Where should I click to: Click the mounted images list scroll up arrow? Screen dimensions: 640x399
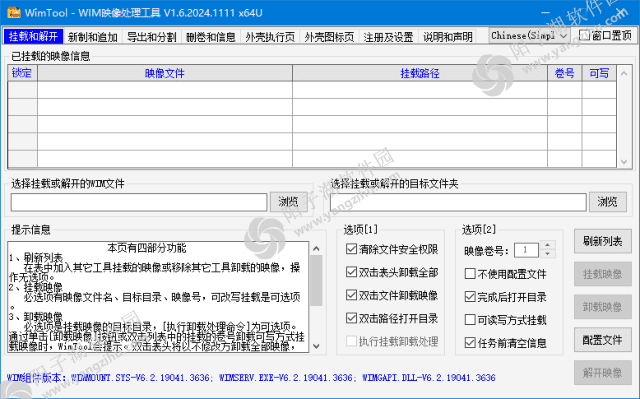click(x=624, y=73)
